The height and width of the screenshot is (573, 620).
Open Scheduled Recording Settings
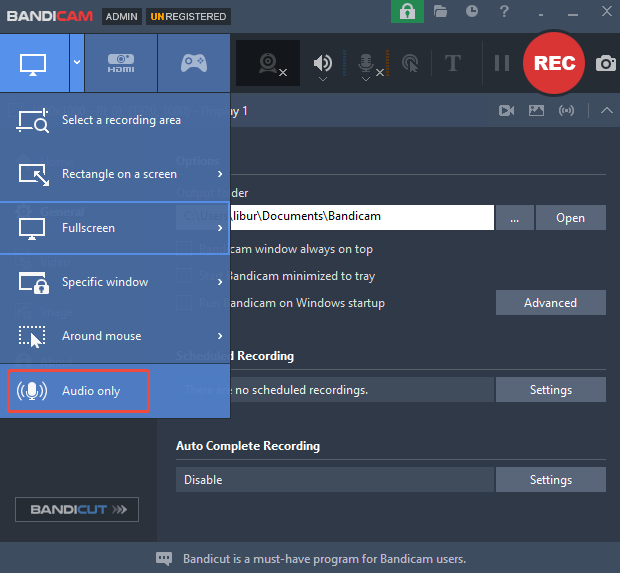pos(550,390)
